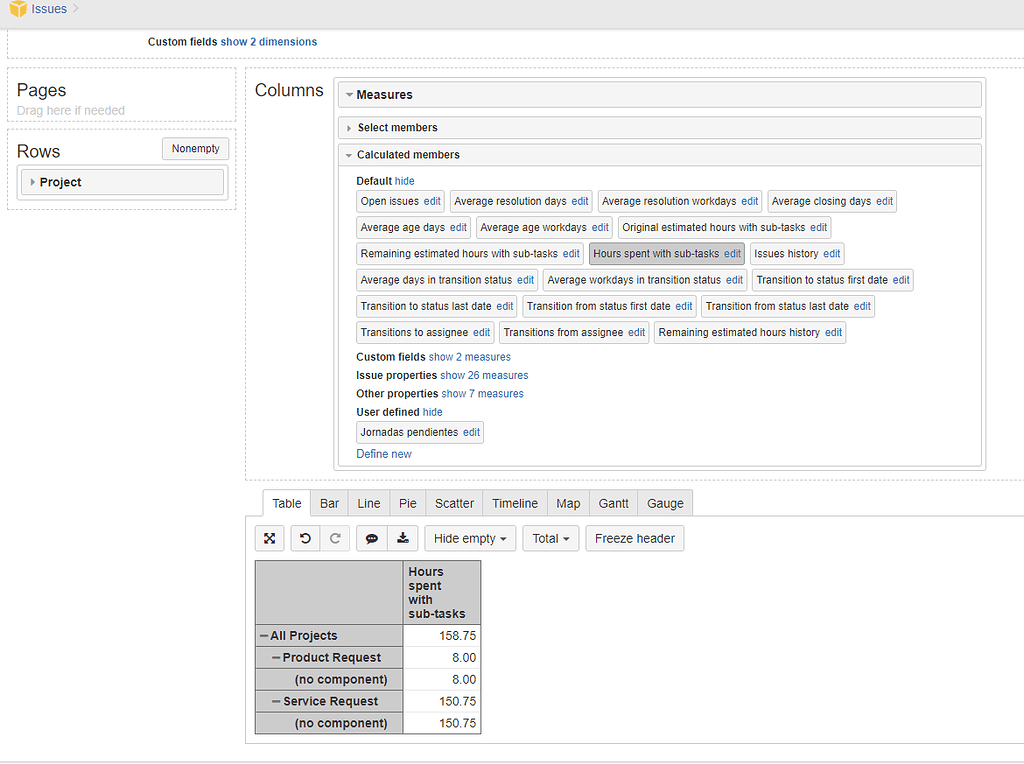Open the Total dropdown

tap(550, 538)
